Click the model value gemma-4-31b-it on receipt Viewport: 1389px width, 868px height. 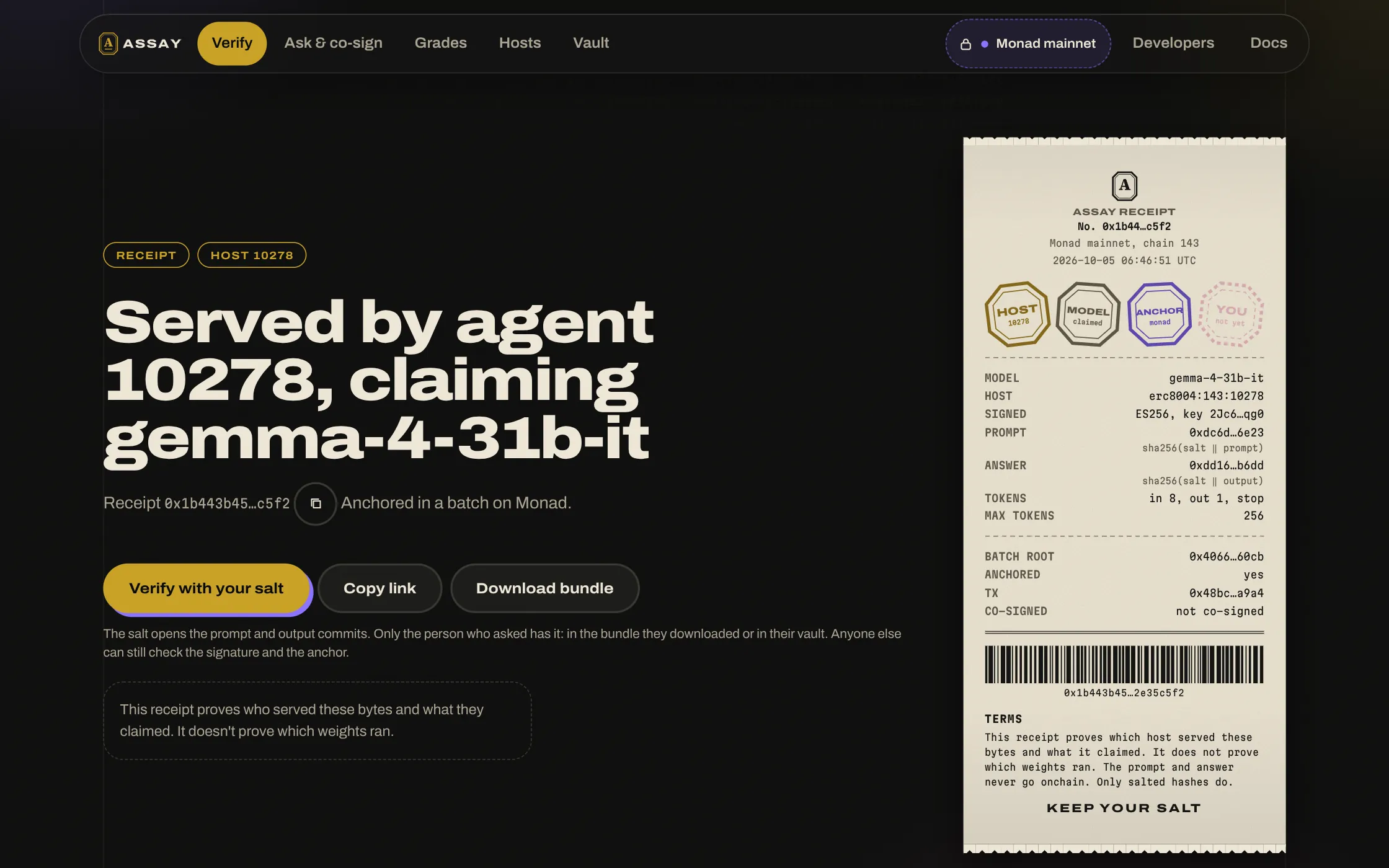tap(1216, 378)
